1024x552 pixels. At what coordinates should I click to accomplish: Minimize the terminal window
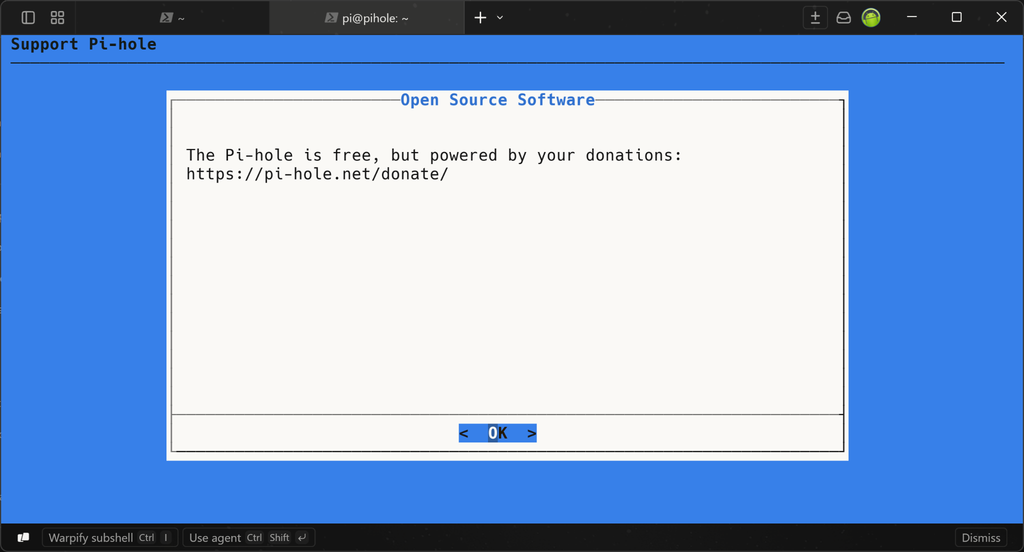pyautogui.click(x=912, y=18)
